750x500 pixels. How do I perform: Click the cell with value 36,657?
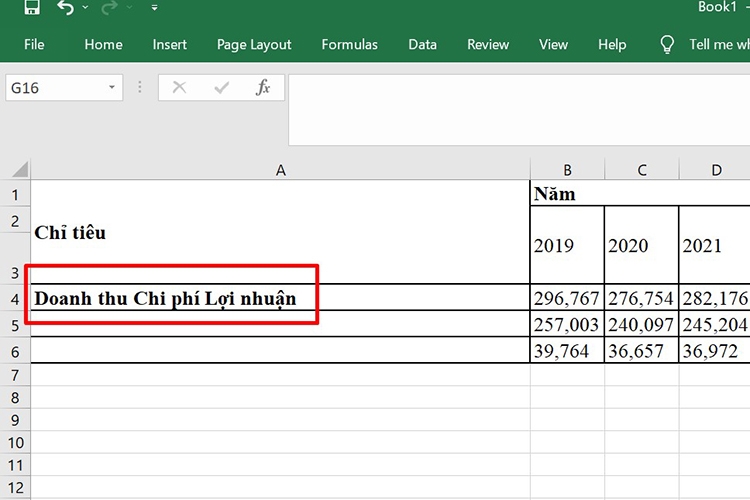click(641, 350)
